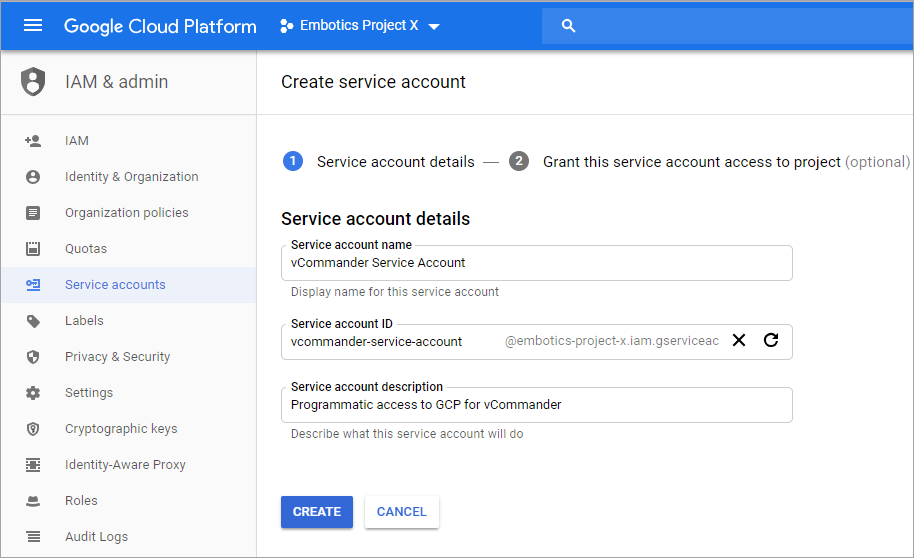Click the Identity & Organization person icon

tap(33, 177)
